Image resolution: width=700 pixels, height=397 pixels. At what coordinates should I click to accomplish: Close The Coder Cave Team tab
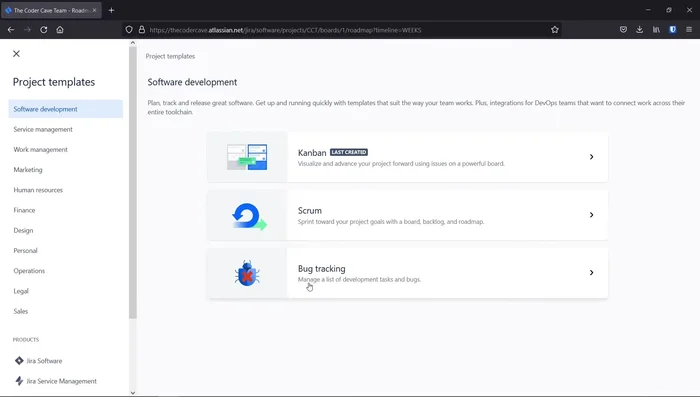coord(94,10)
